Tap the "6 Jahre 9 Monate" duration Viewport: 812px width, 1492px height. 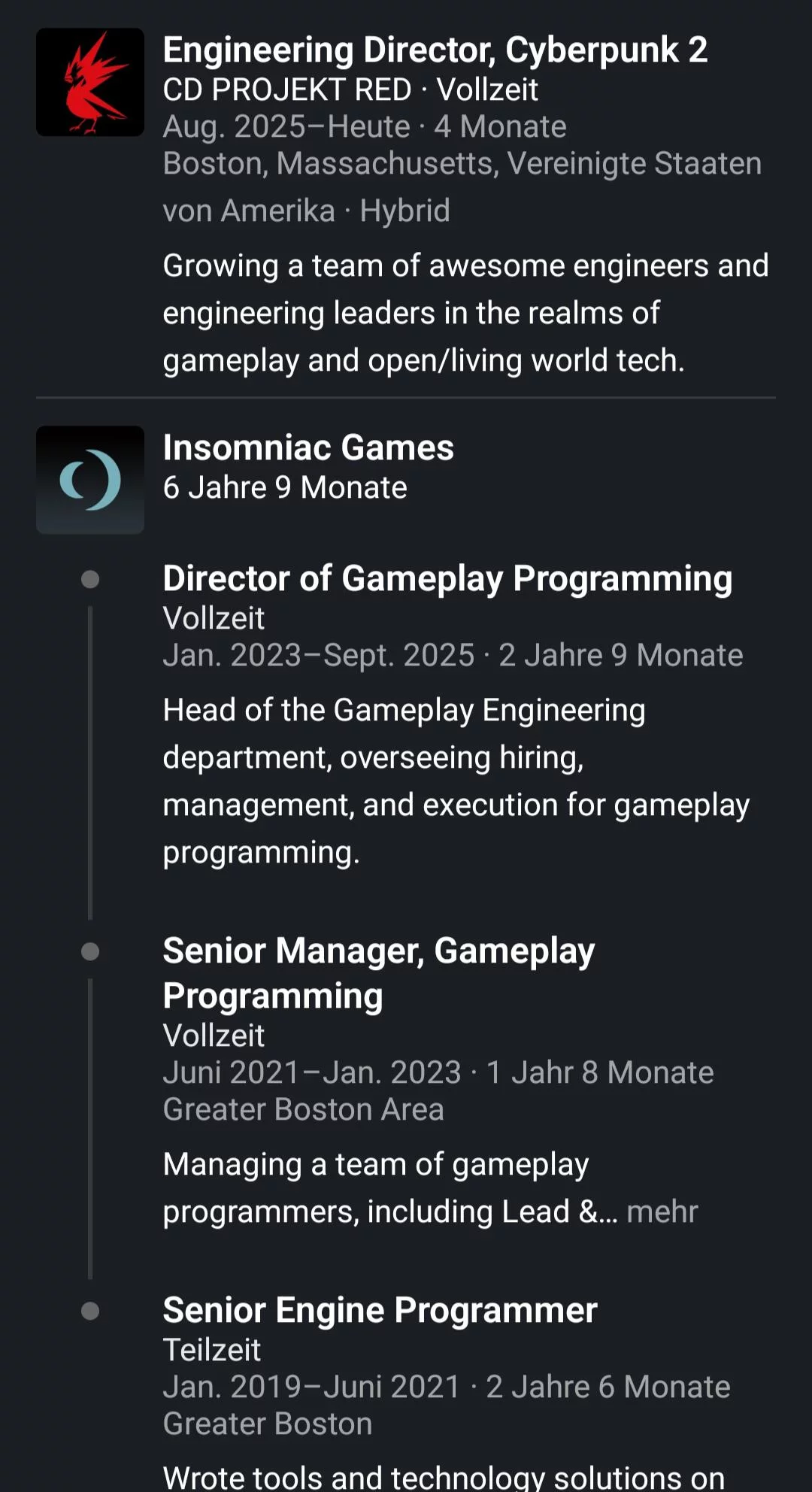285,488
